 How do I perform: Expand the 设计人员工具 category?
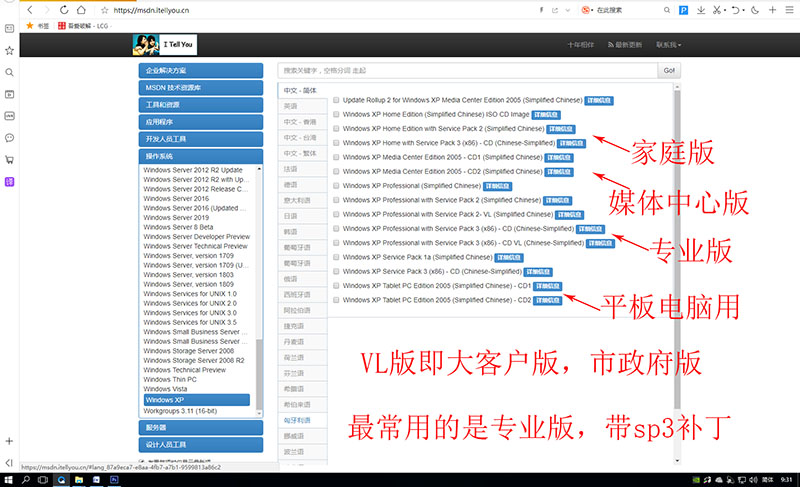[201, 445]
